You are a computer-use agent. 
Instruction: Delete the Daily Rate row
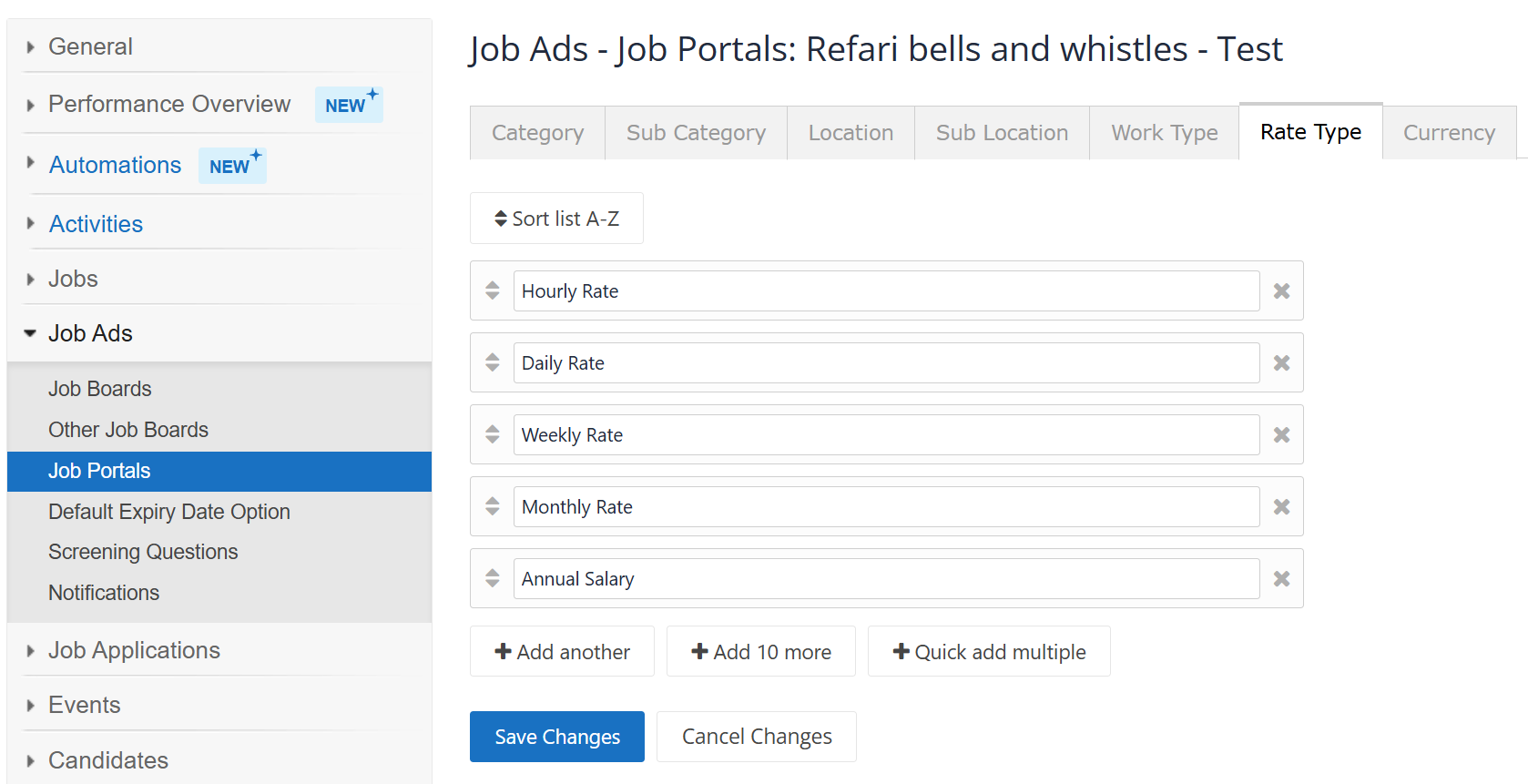1281,363
